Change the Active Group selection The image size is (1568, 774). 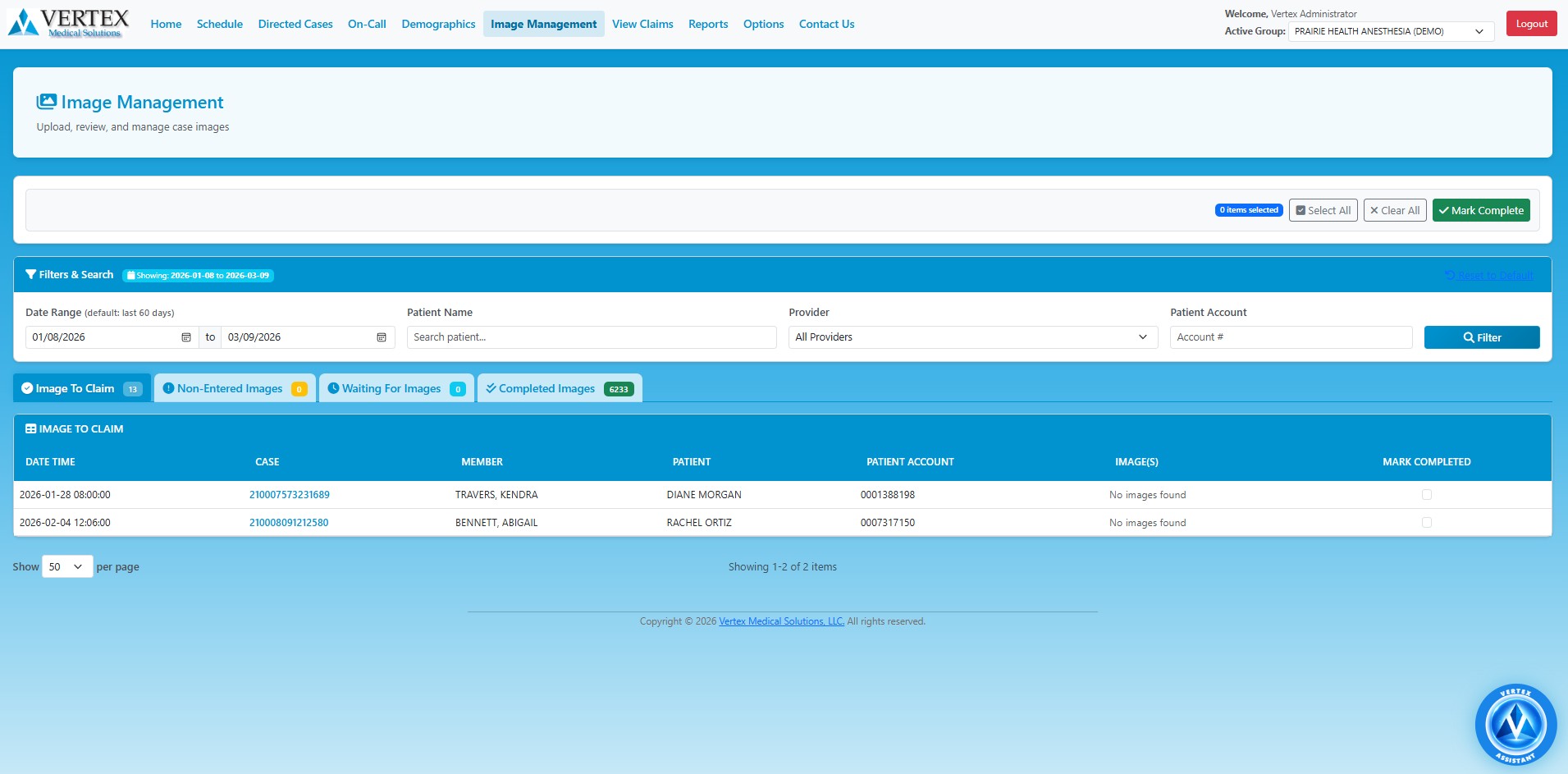click(1389, 31)
